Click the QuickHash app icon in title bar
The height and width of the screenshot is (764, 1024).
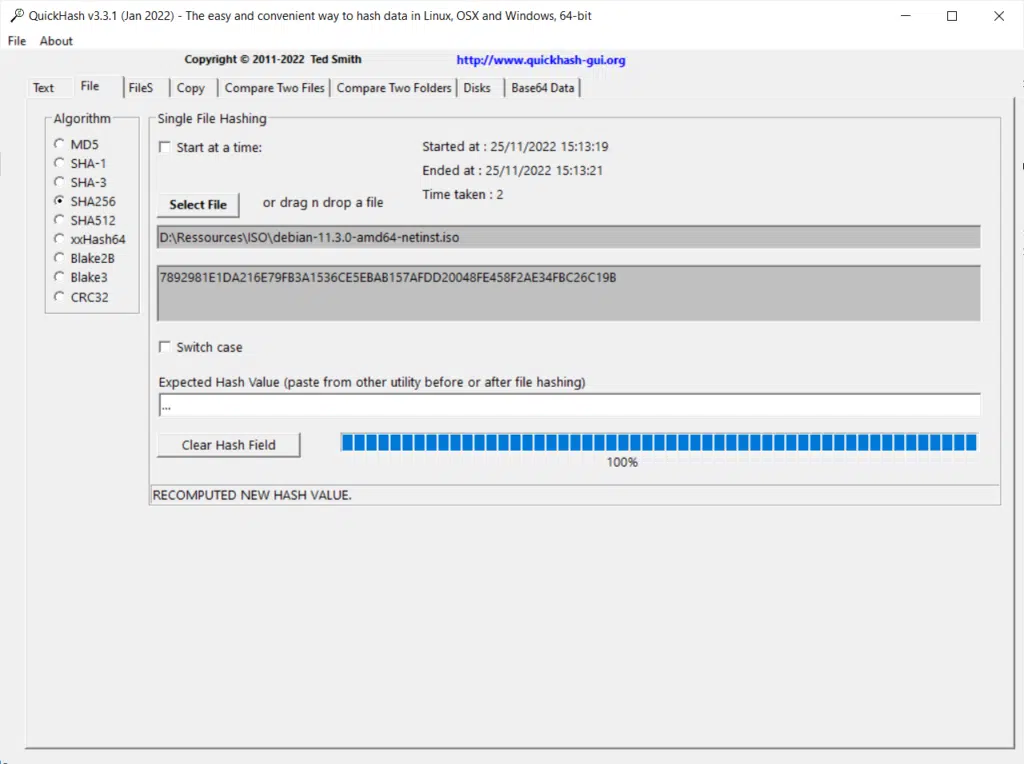point(17,15)
